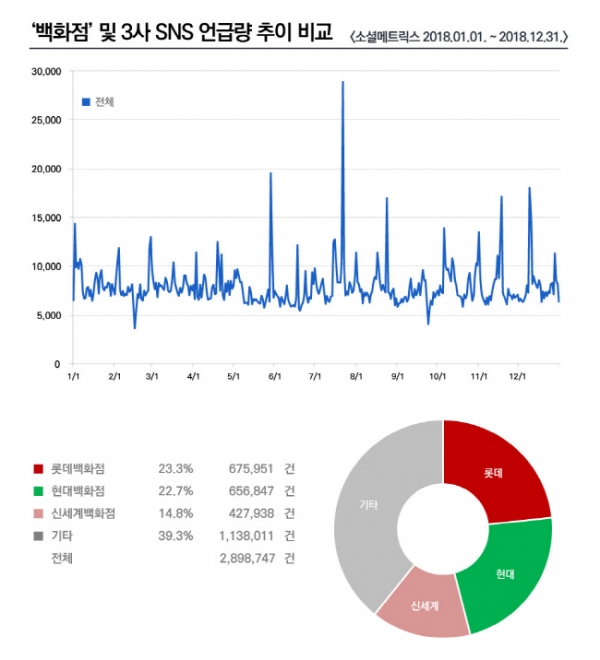Click the pink 신세계백화점 legend swatch
The height and width of the screenshot is (660, 600).
click(38, 514)
